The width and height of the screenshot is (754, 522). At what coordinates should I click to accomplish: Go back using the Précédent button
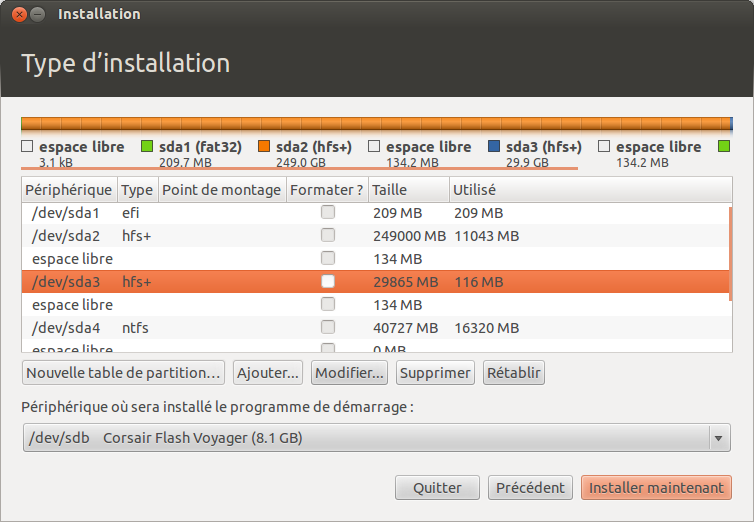[x=530, y=488]
